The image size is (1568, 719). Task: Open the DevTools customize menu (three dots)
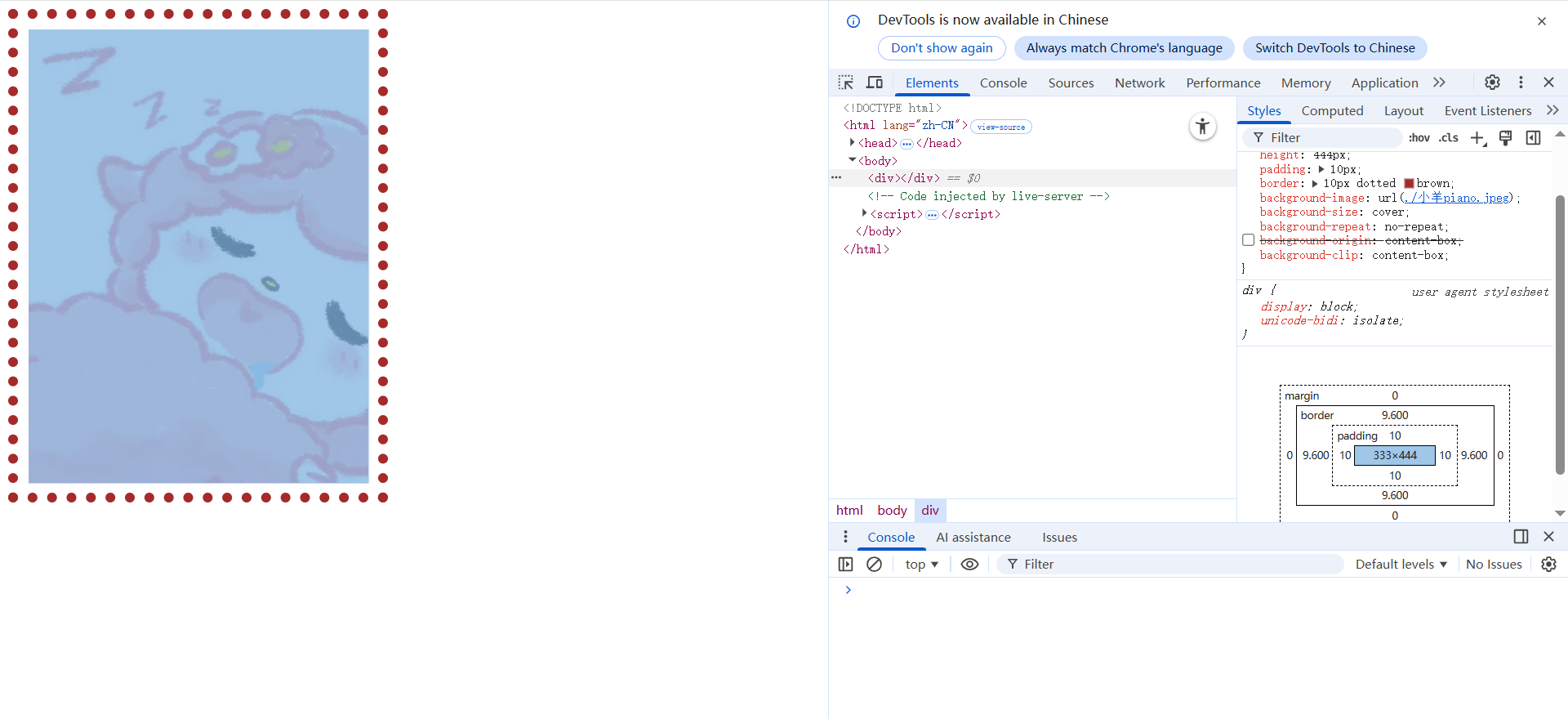click(1521, 82)
